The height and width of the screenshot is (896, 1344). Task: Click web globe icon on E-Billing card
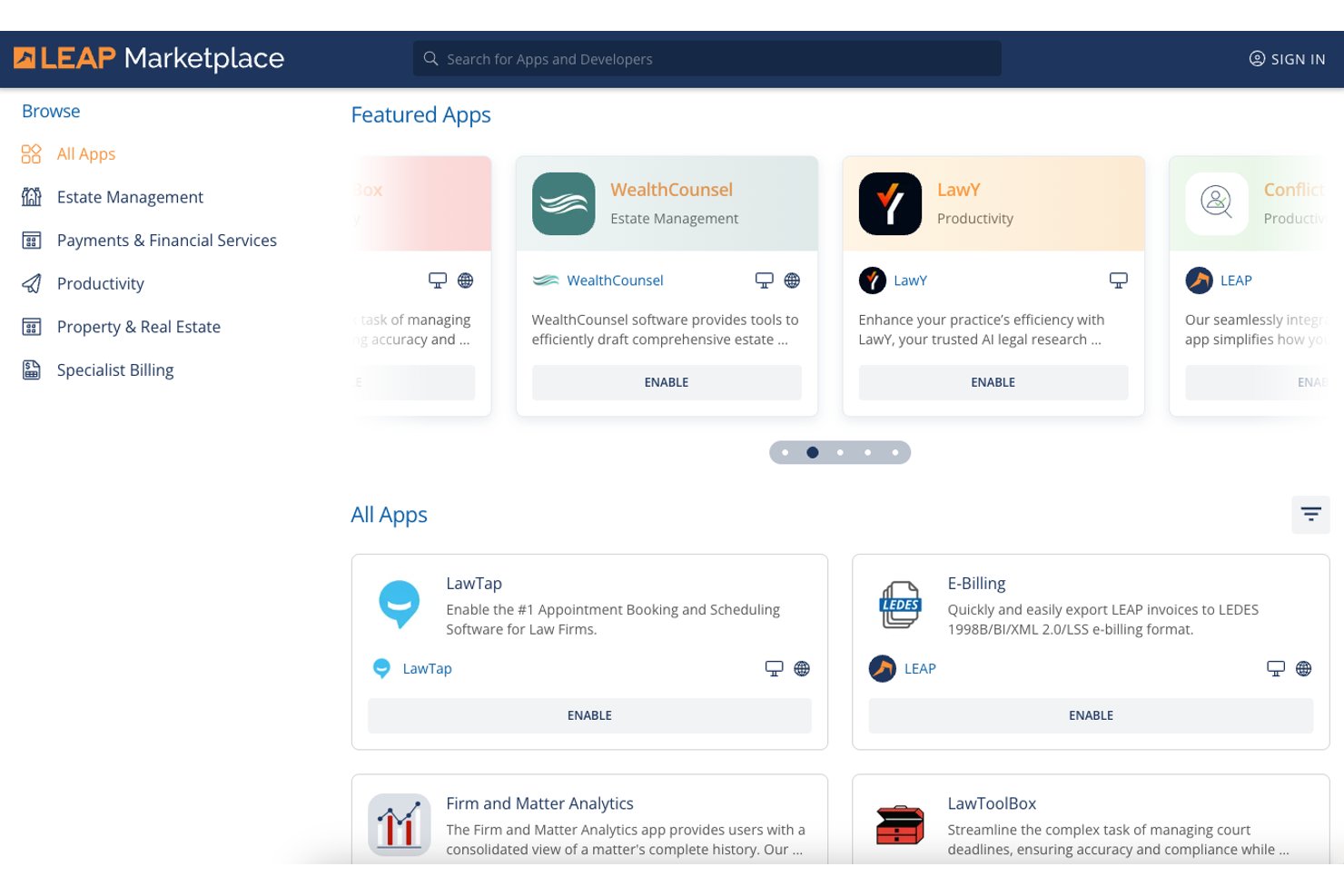(x=1304, y=669)
